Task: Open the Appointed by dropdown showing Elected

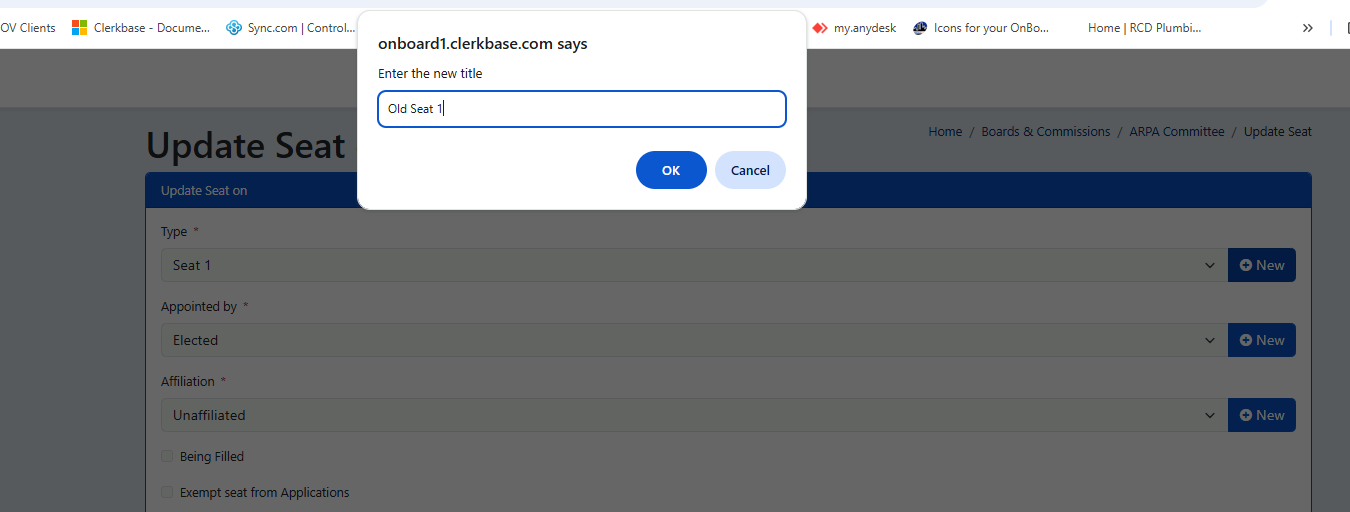Action: (694, 340)
